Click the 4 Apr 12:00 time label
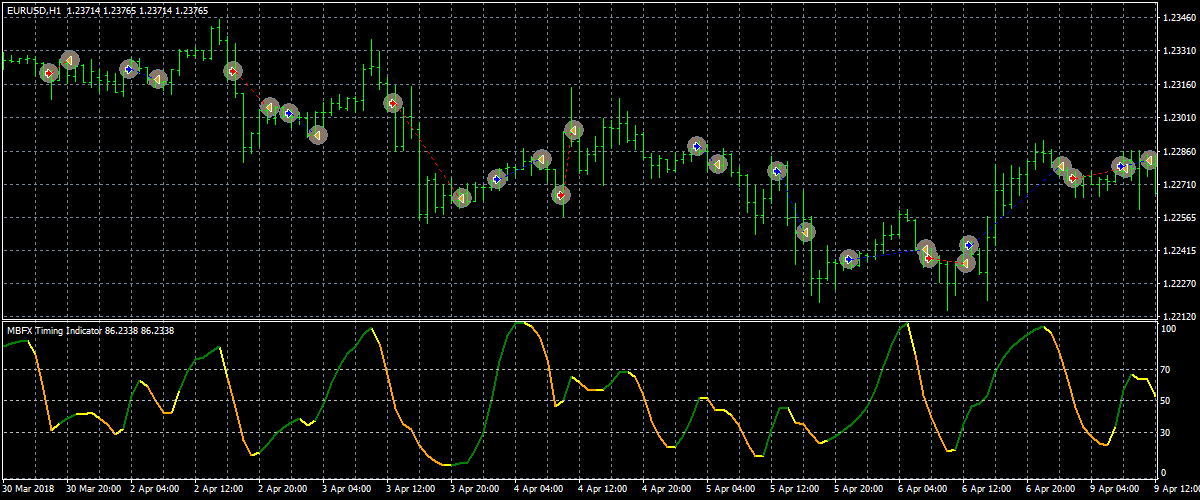 [604, 490]
